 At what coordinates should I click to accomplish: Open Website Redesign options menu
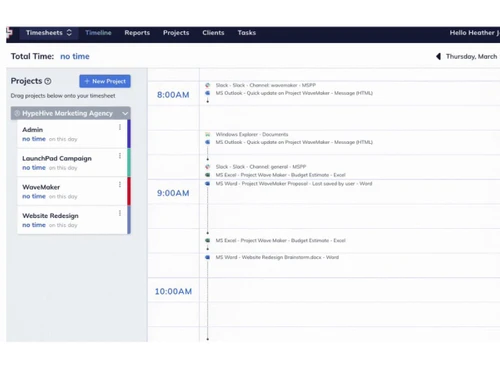(120, 213)
